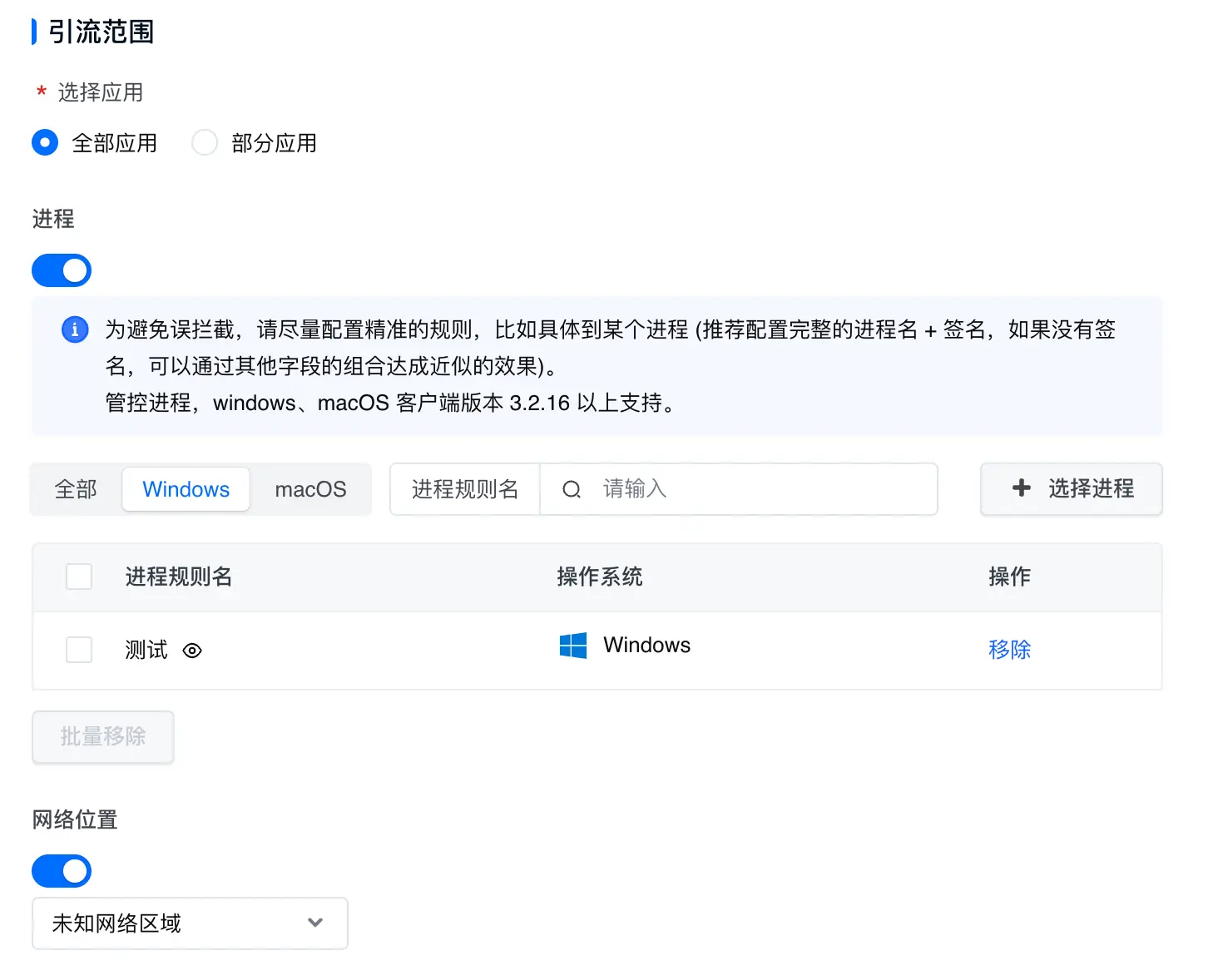This screenshot has width=1208, height=980.
Task: Open the 进程规则名 search field selector
Action: point(465,489)
